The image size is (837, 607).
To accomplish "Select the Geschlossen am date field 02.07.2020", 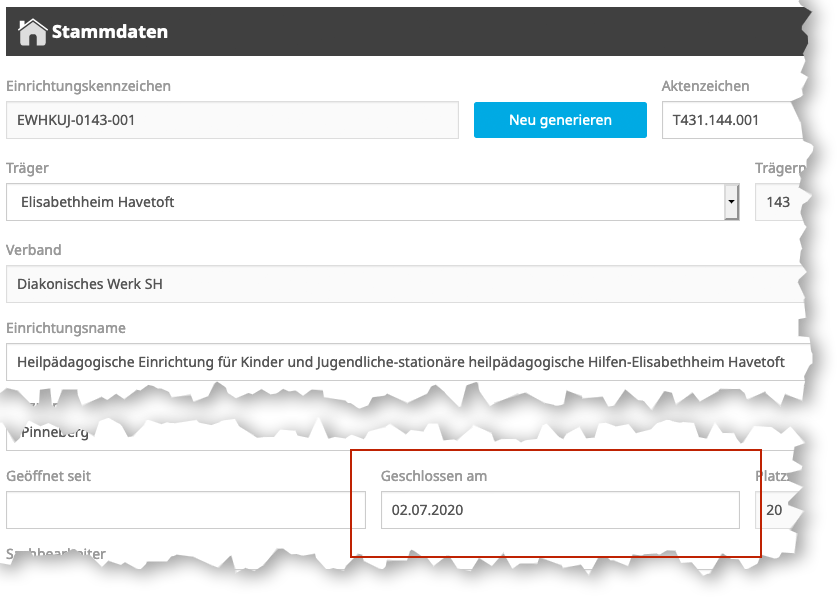I will 560,510.
